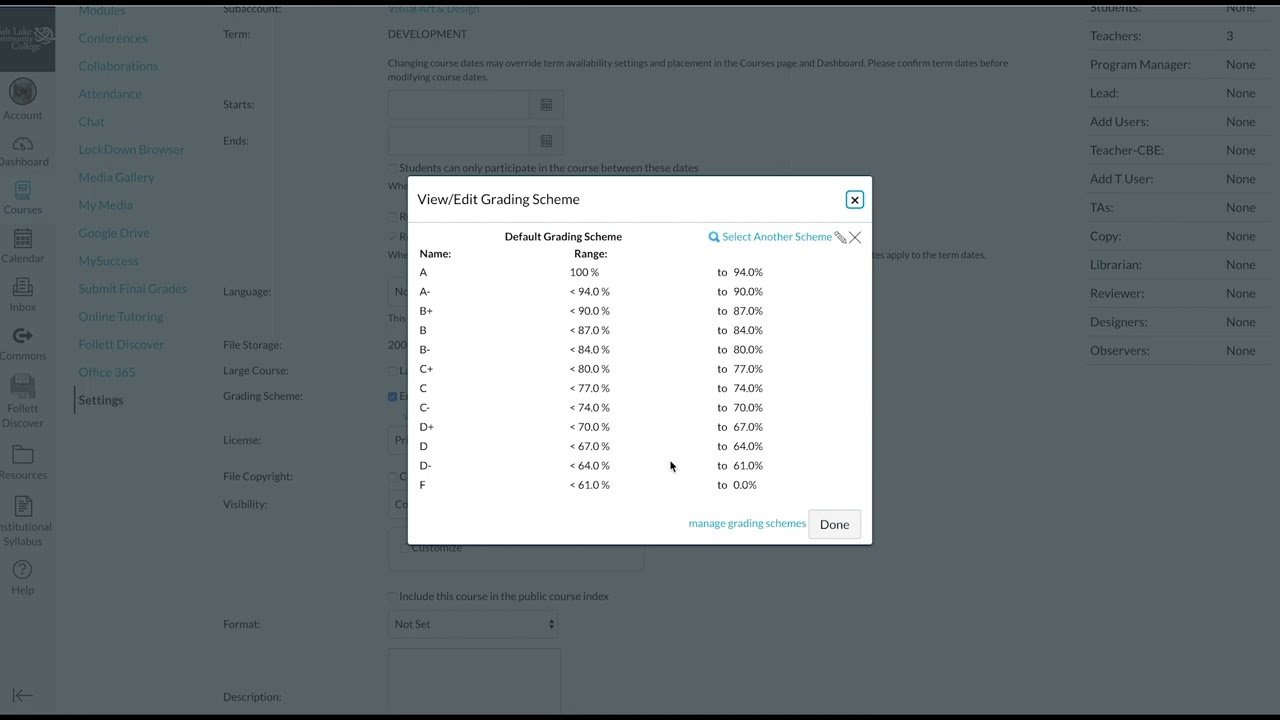The height and width of the screenshot is (720, 1280).
Task: Open Online Tutoring in course navigation
Action: [120, 317]
